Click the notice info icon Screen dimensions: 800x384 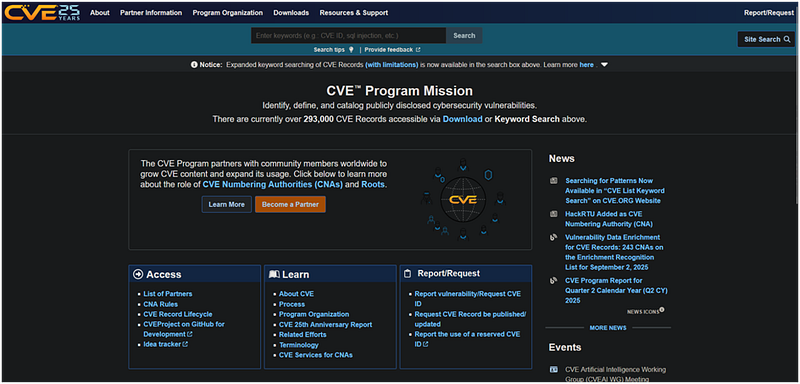click(194, 65)
